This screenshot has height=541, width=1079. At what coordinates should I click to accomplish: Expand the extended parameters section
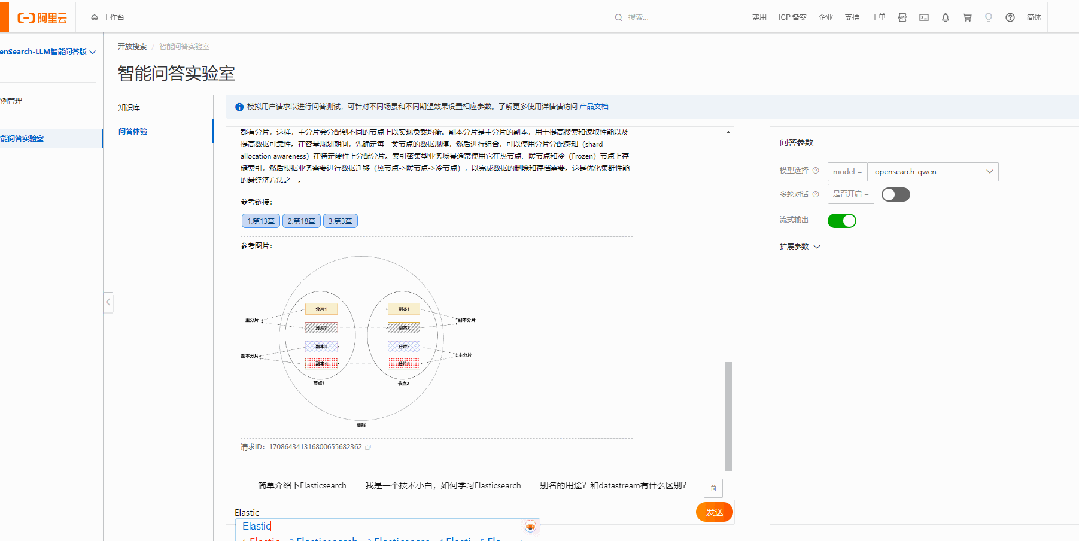(x=800, y=246)
